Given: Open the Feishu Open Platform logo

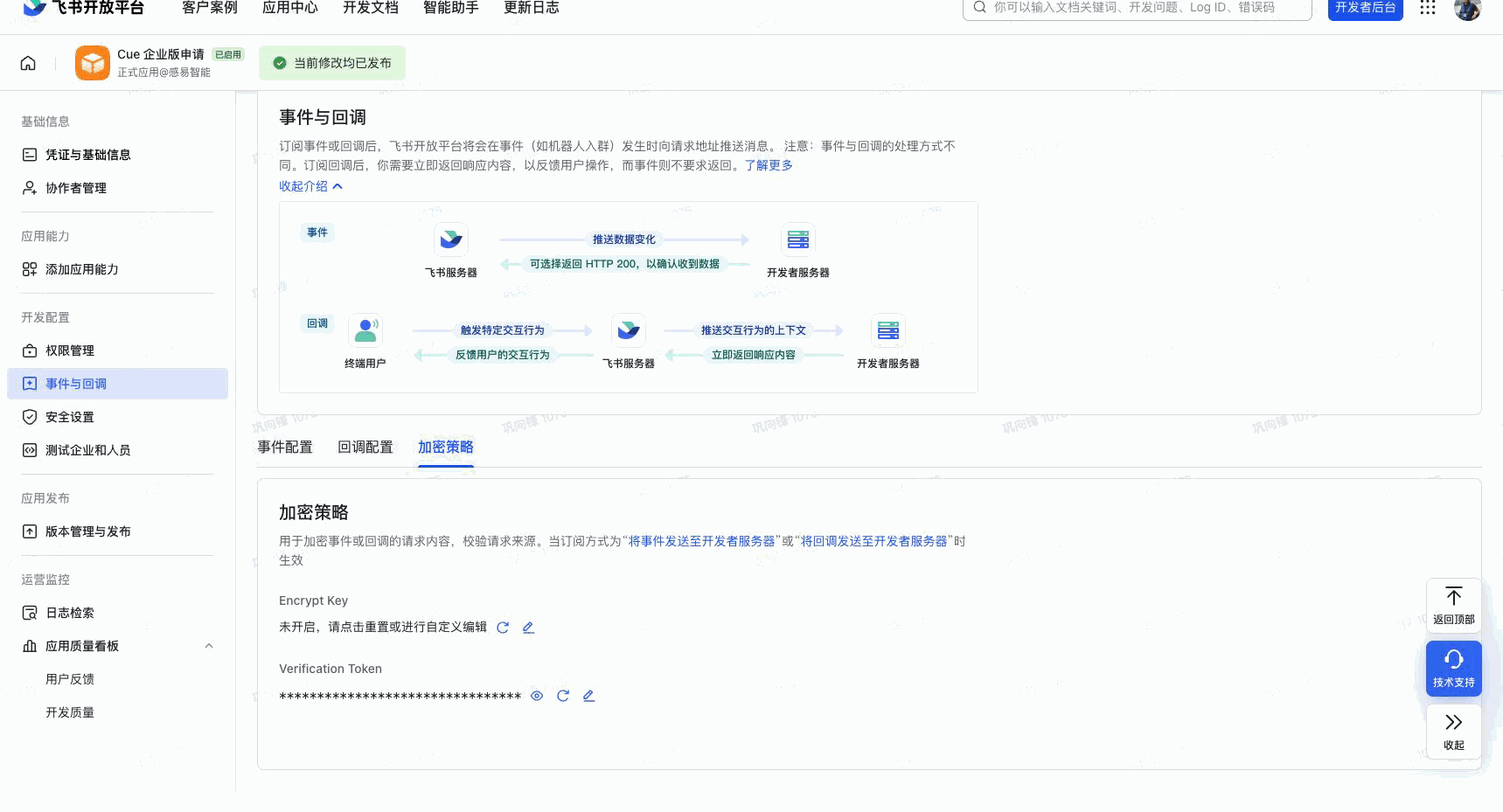Looking at the screenshot, I should point(83,8).
